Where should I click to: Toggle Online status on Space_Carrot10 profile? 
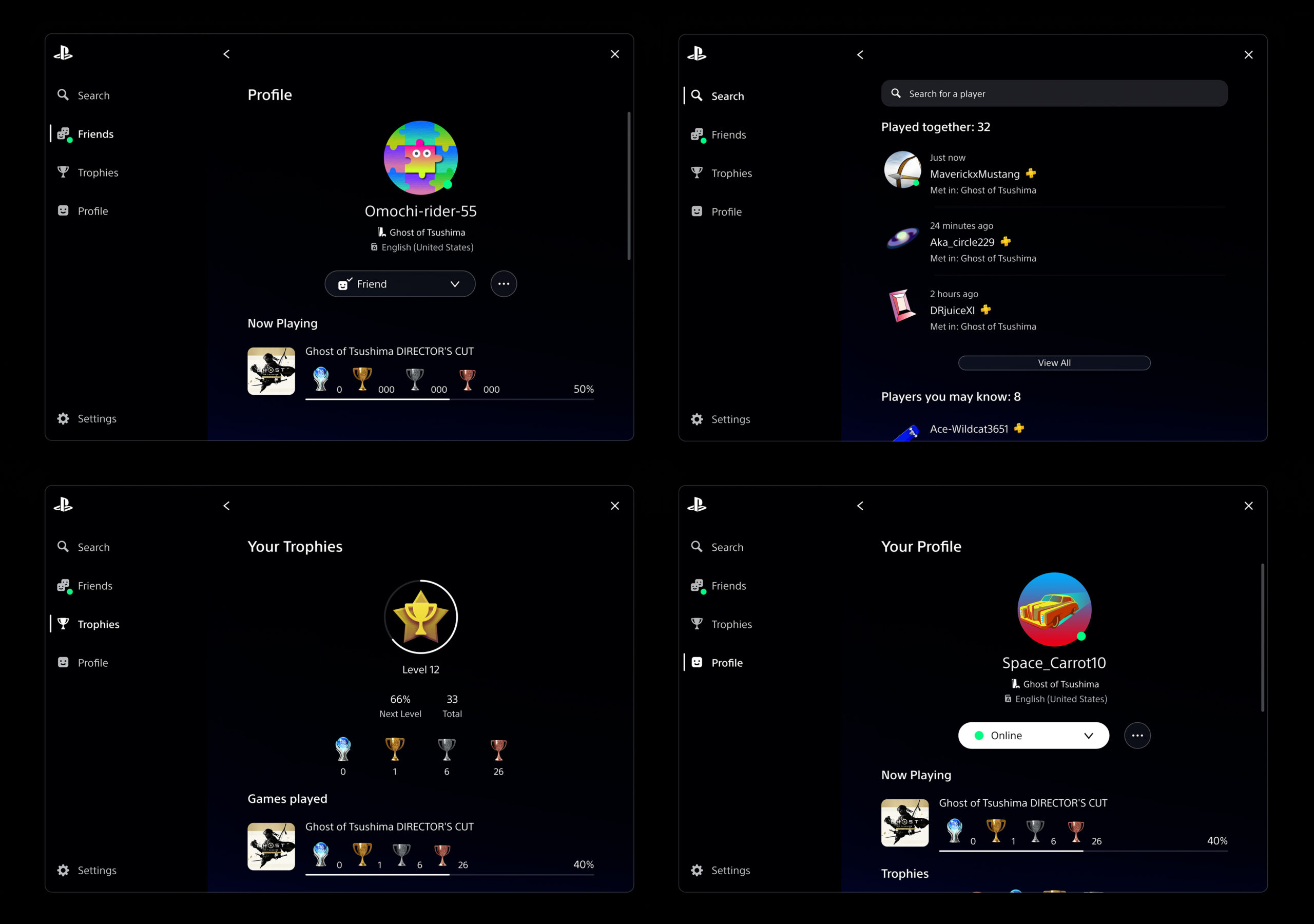pyautogui.click(x=1034, y=735)
